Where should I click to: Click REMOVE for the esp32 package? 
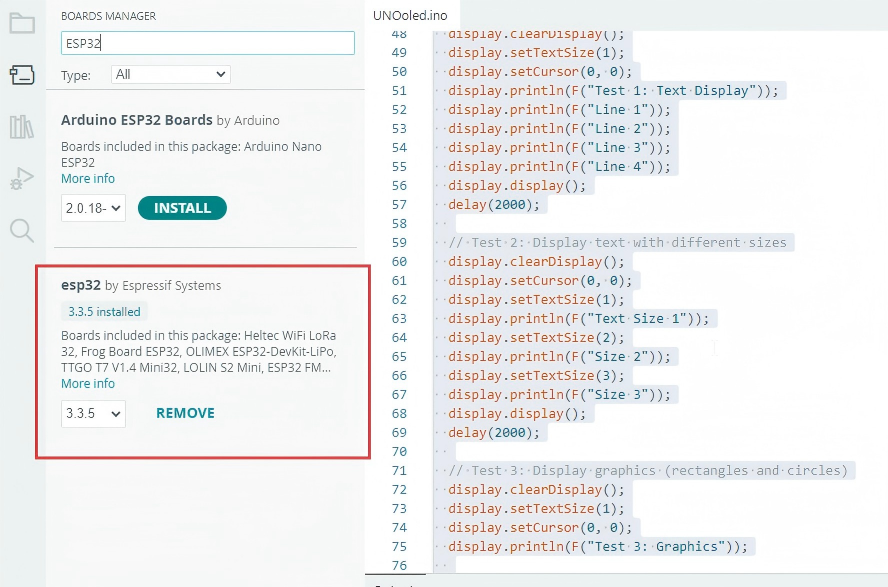(185, 413)
